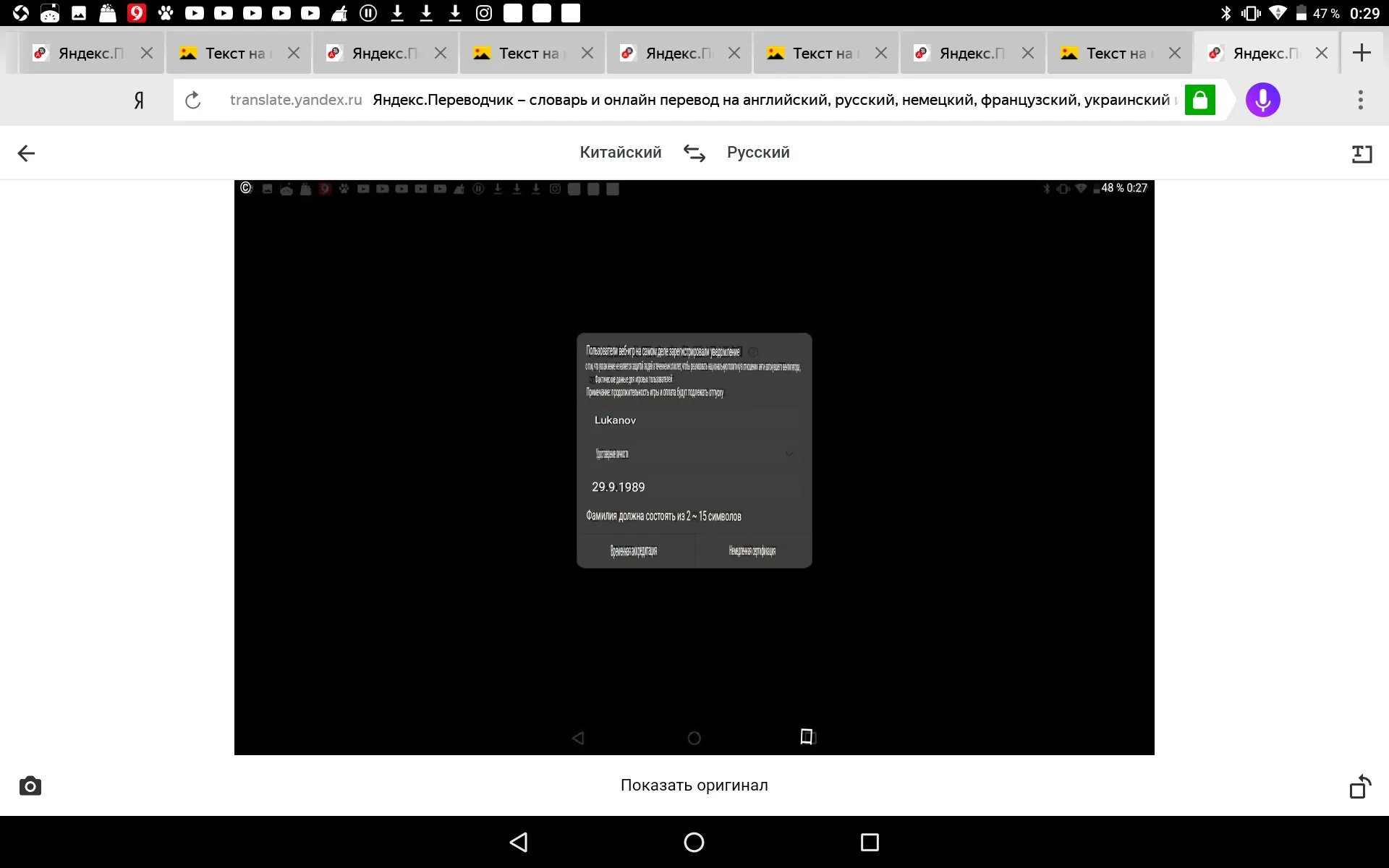Click the Показать оригинал button
Image resolution: width=1389 pixels, height=868 pixels.
[694, 786]
